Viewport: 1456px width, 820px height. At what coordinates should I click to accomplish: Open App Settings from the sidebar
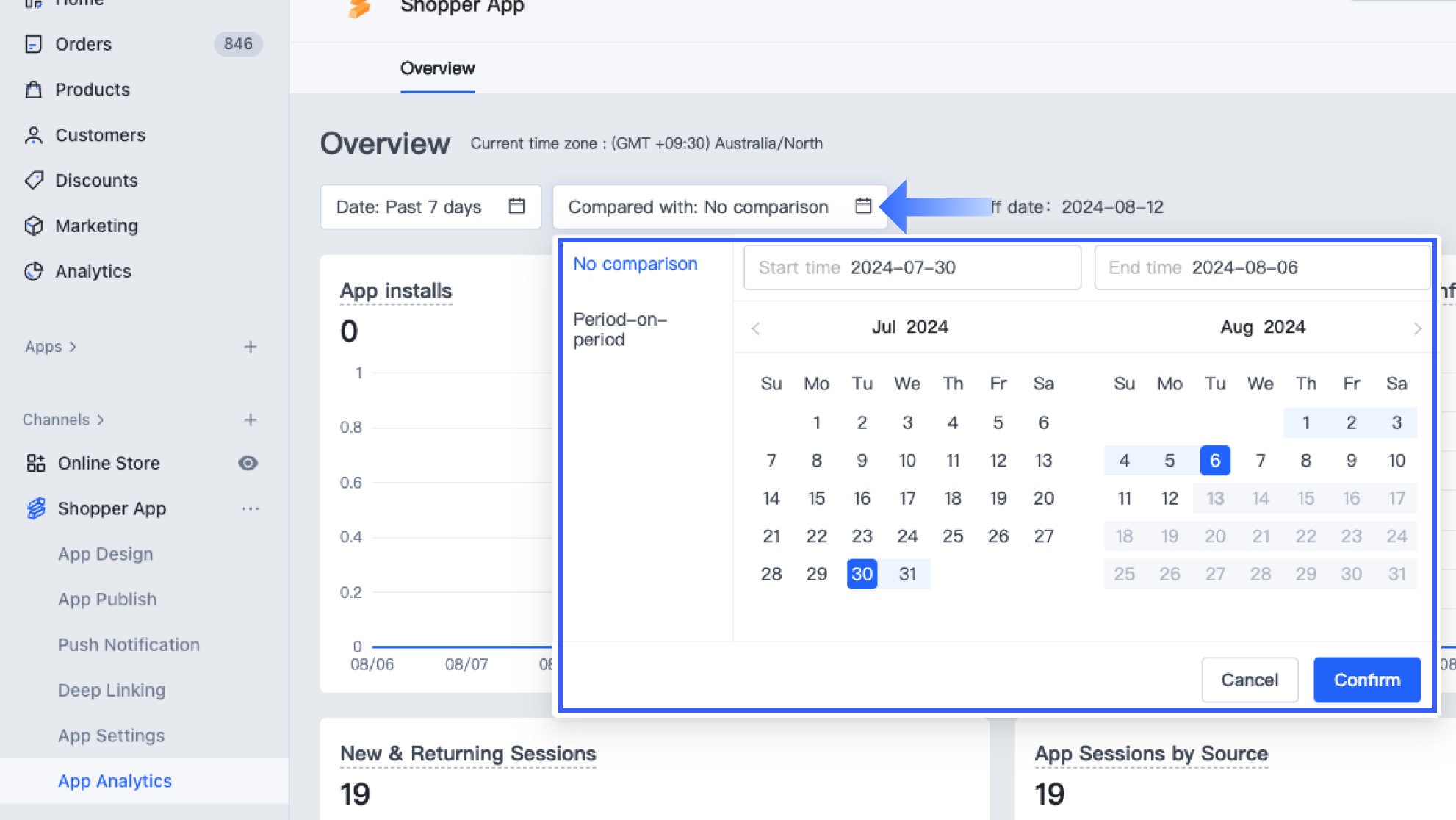(111, 735)
